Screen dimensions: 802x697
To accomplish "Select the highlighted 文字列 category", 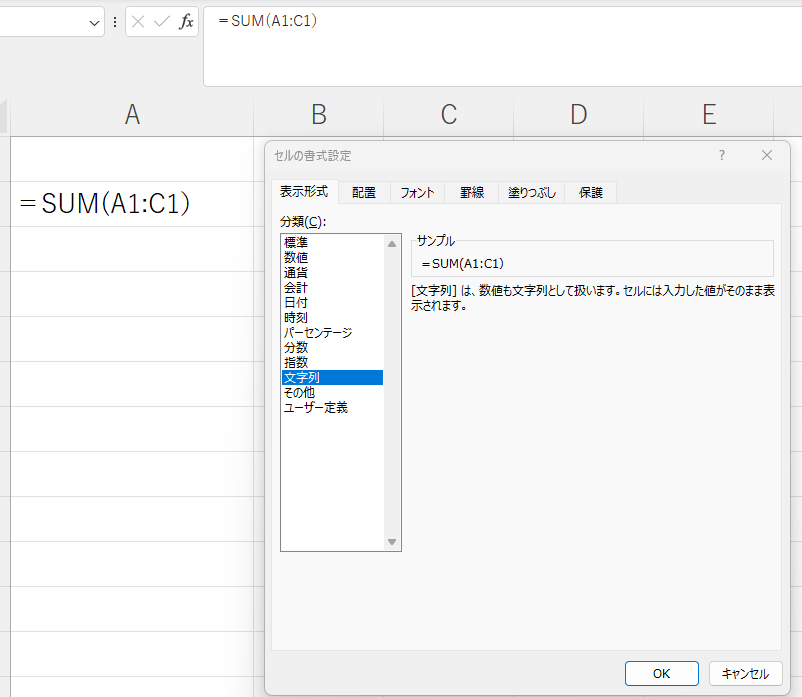I will point(332,377).
